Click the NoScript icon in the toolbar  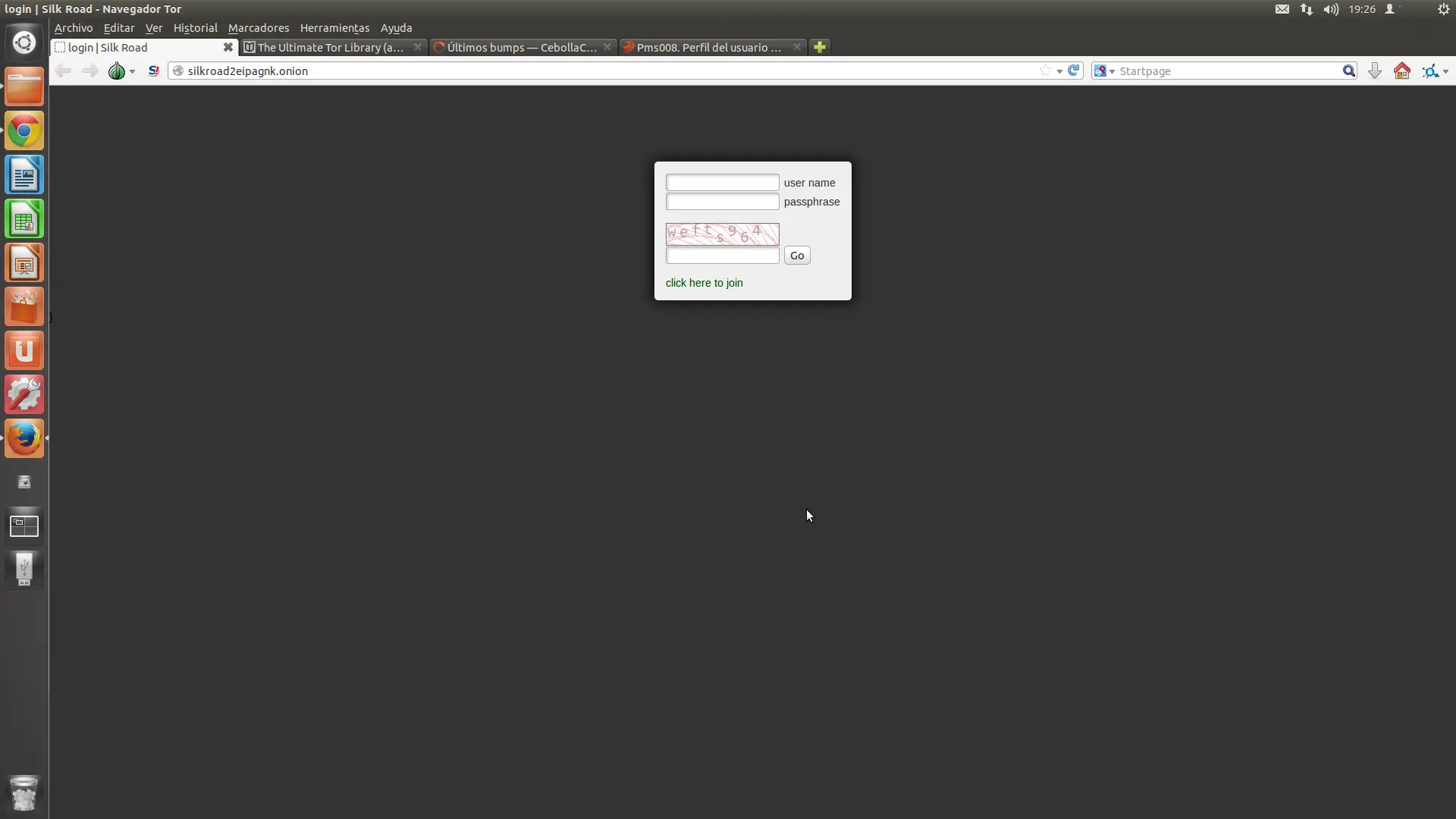point(154,71)
